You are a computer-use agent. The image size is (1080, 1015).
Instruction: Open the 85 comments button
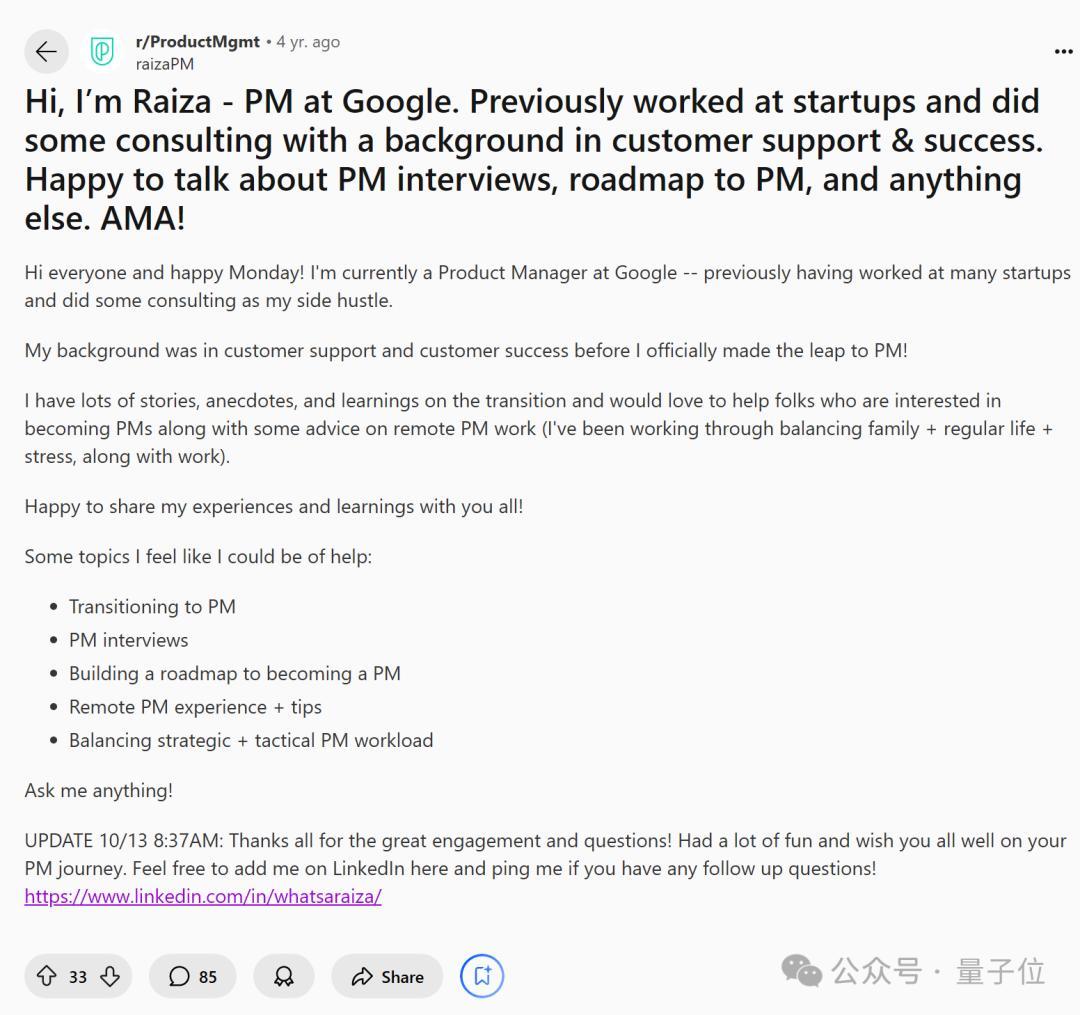click(x=193, y=976)
